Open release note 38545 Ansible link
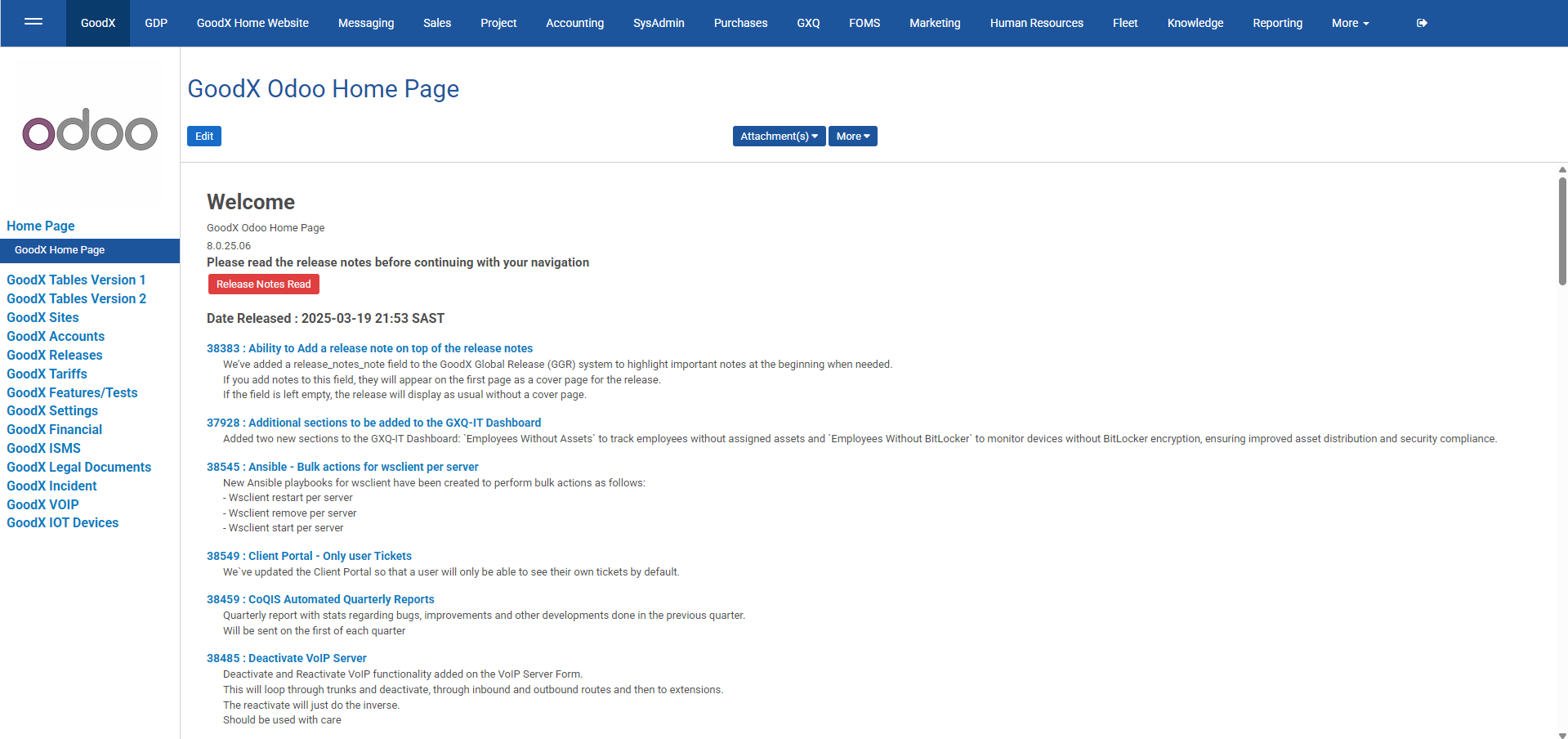 [x=342, y=467]
